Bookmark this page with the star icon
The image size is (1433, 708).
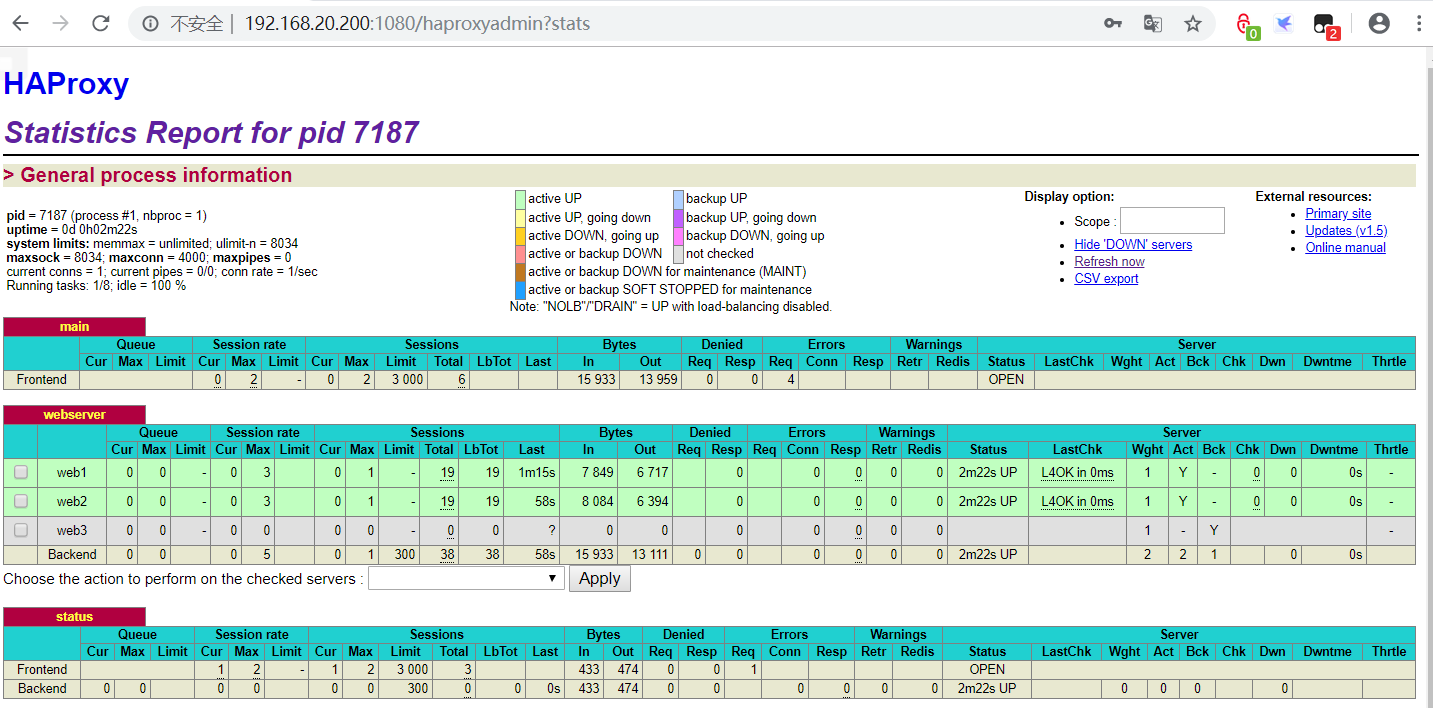pos(1192,24)
